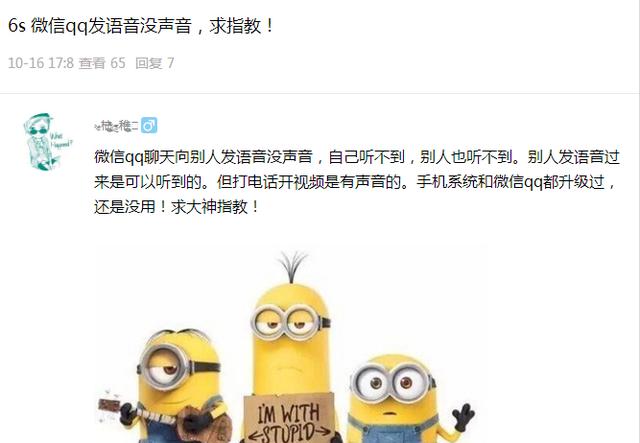Click the blue male gender icon
Image resolution: width=640 pixels, height=443 pixels.
pyautogui.click(x=149, y=126)
